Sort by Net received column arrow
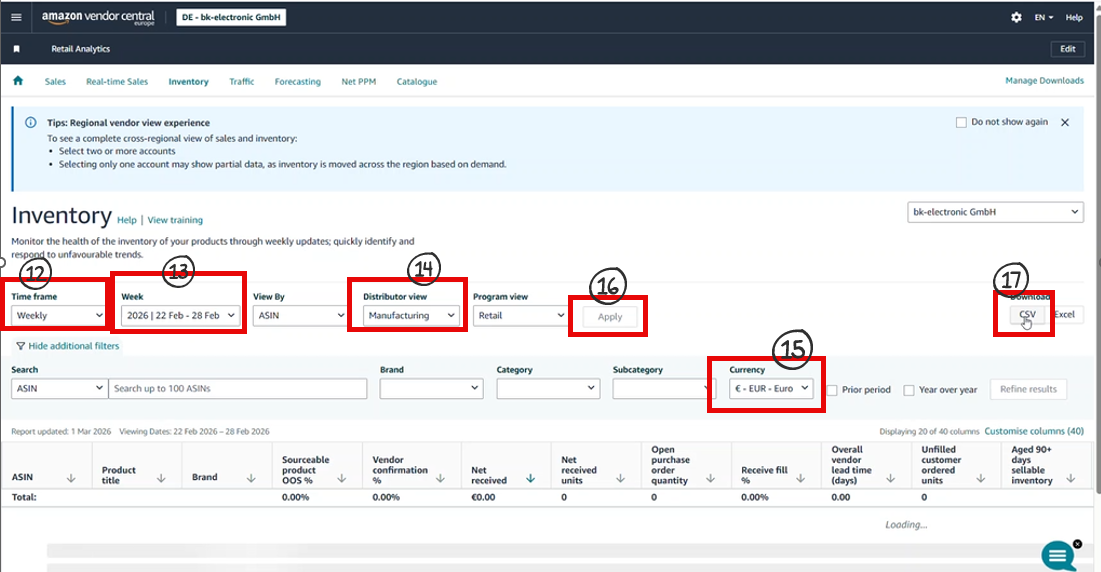 click(x=529, y=479)
